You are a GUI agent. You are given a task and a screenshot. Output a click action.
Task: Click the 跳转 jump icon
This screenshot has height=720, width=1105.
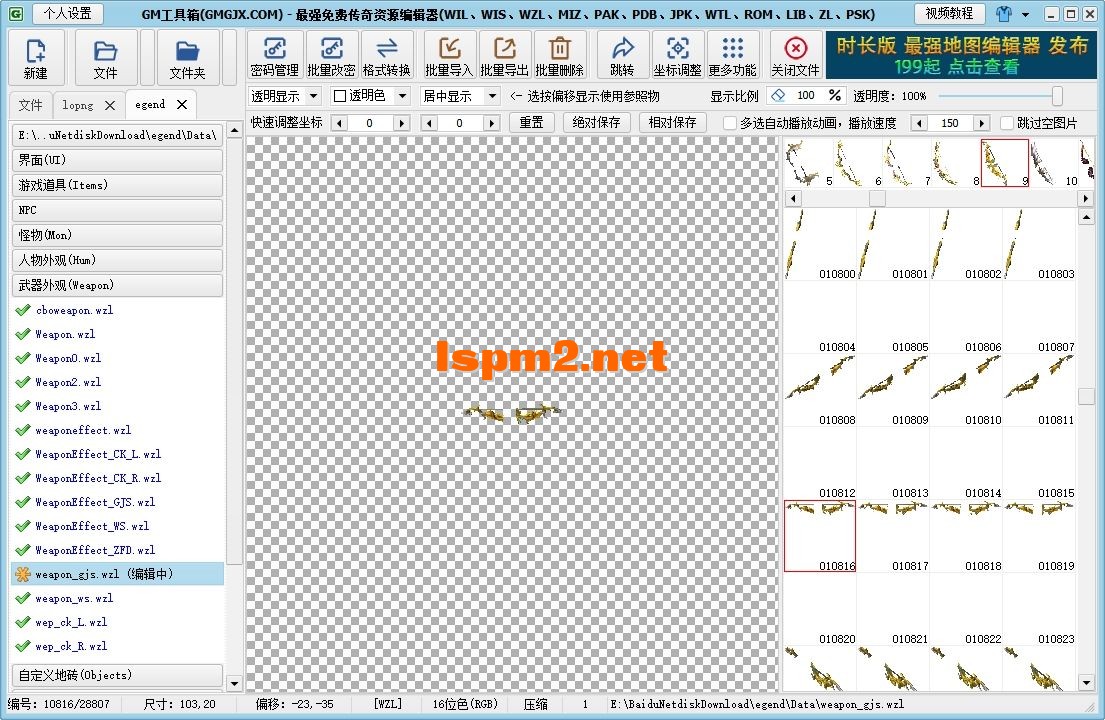(x=622, y=55)
